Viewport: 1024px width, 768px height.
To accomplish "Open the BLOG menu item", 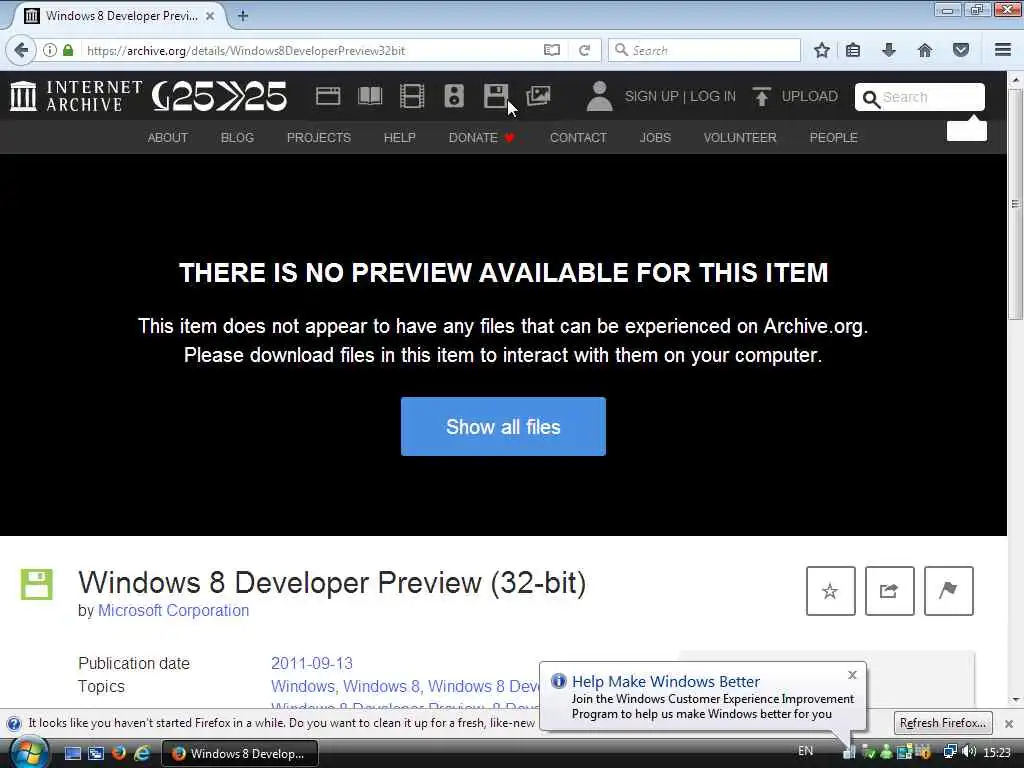I will [x=237, y=138].
